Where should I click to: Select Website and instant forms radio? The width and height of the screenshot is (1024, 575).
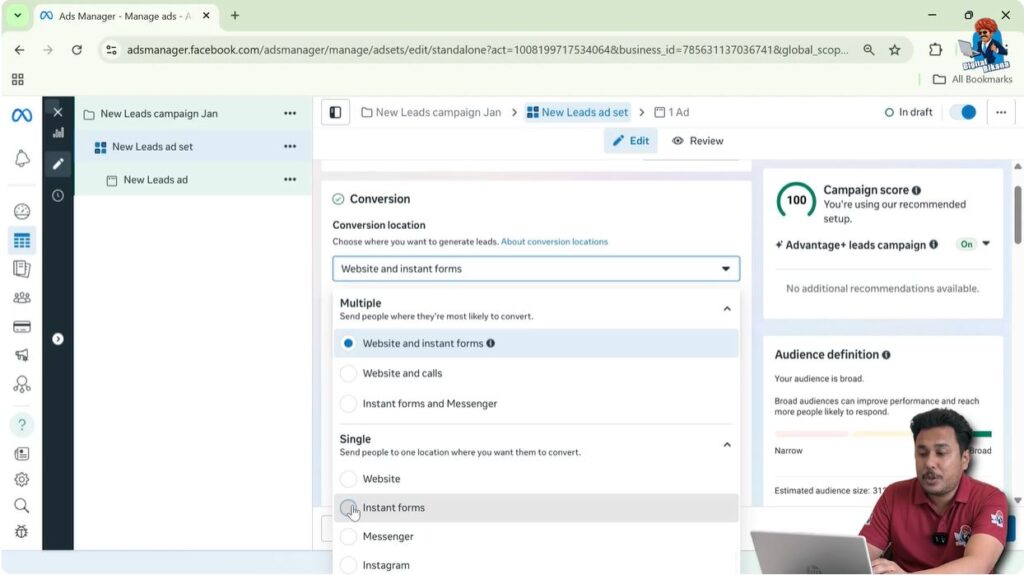[x=348, y=343]
